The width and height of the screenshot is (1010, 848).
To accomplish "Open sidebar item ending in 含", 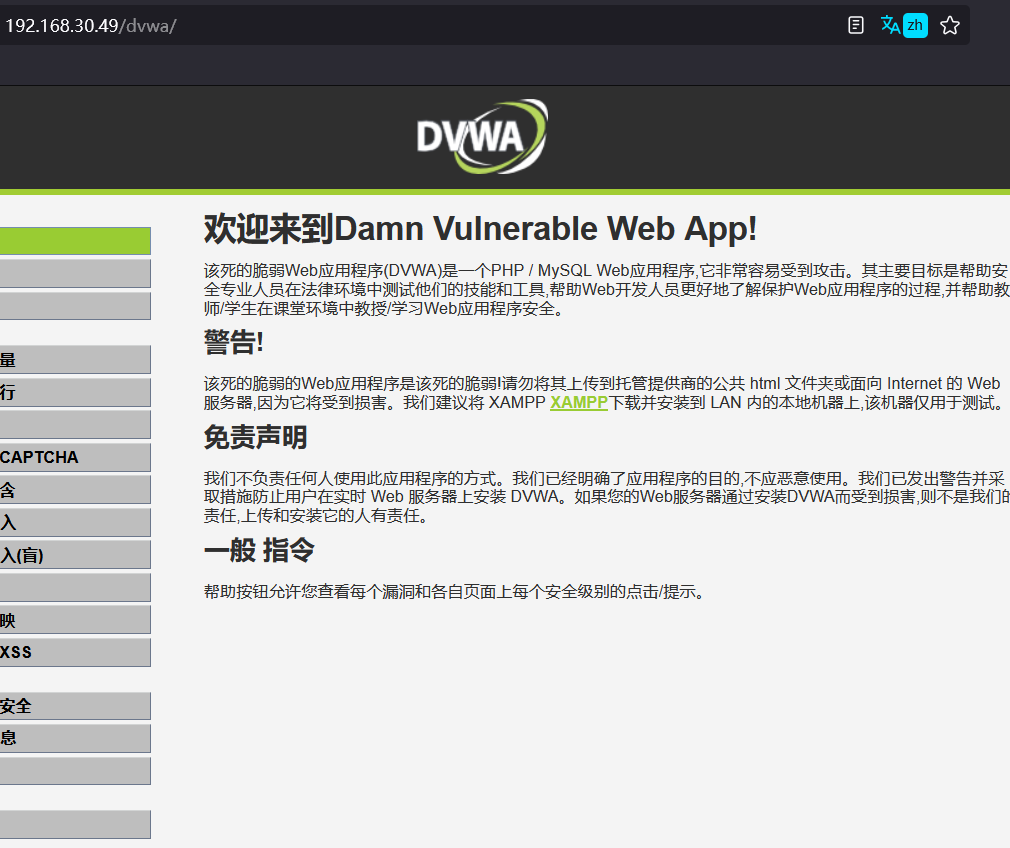I will point(75,490).
